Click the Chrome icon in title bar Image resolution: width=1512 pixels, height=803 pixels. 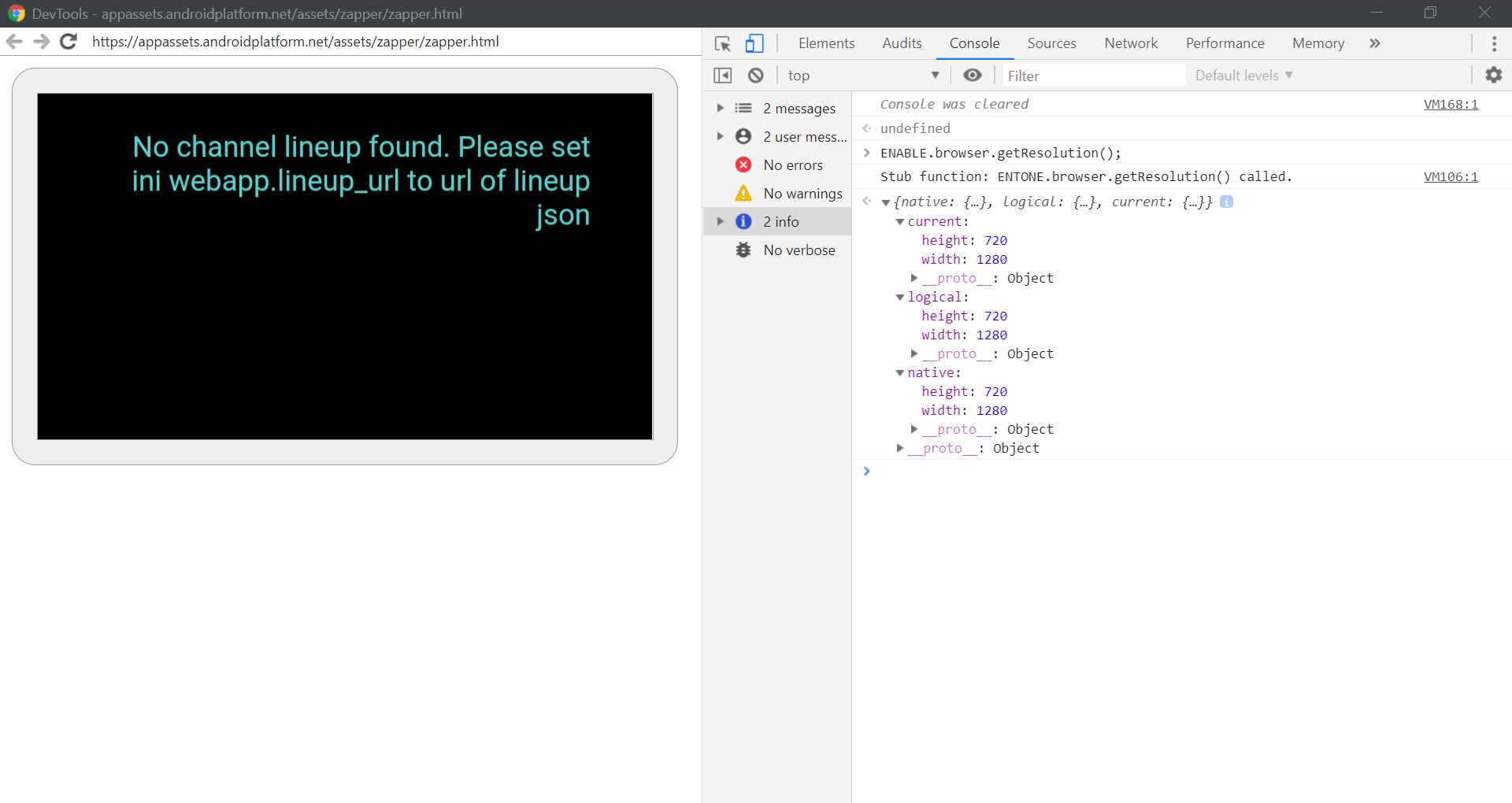16,13
